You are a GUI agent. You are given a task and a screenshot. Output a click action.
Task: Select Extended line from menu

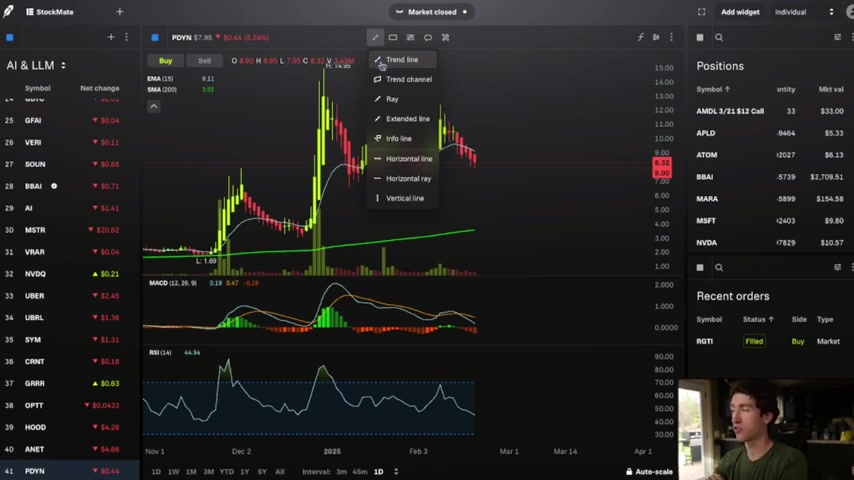403,119
